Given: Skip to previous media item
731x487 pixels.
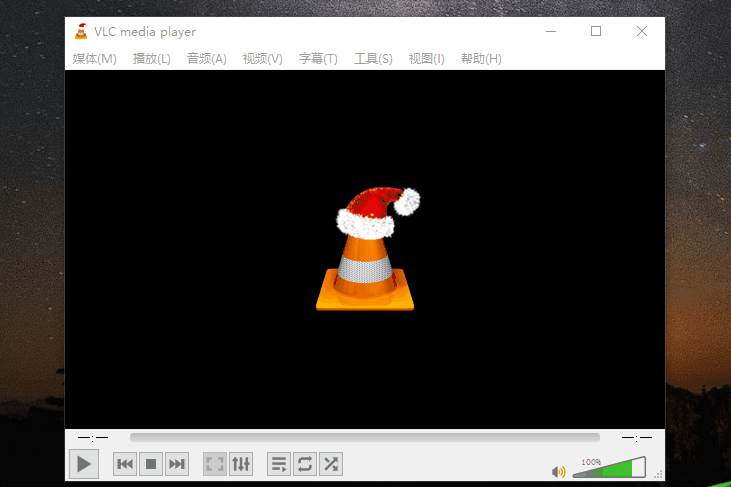Looking at the screenshot, I should coord(125,464).
